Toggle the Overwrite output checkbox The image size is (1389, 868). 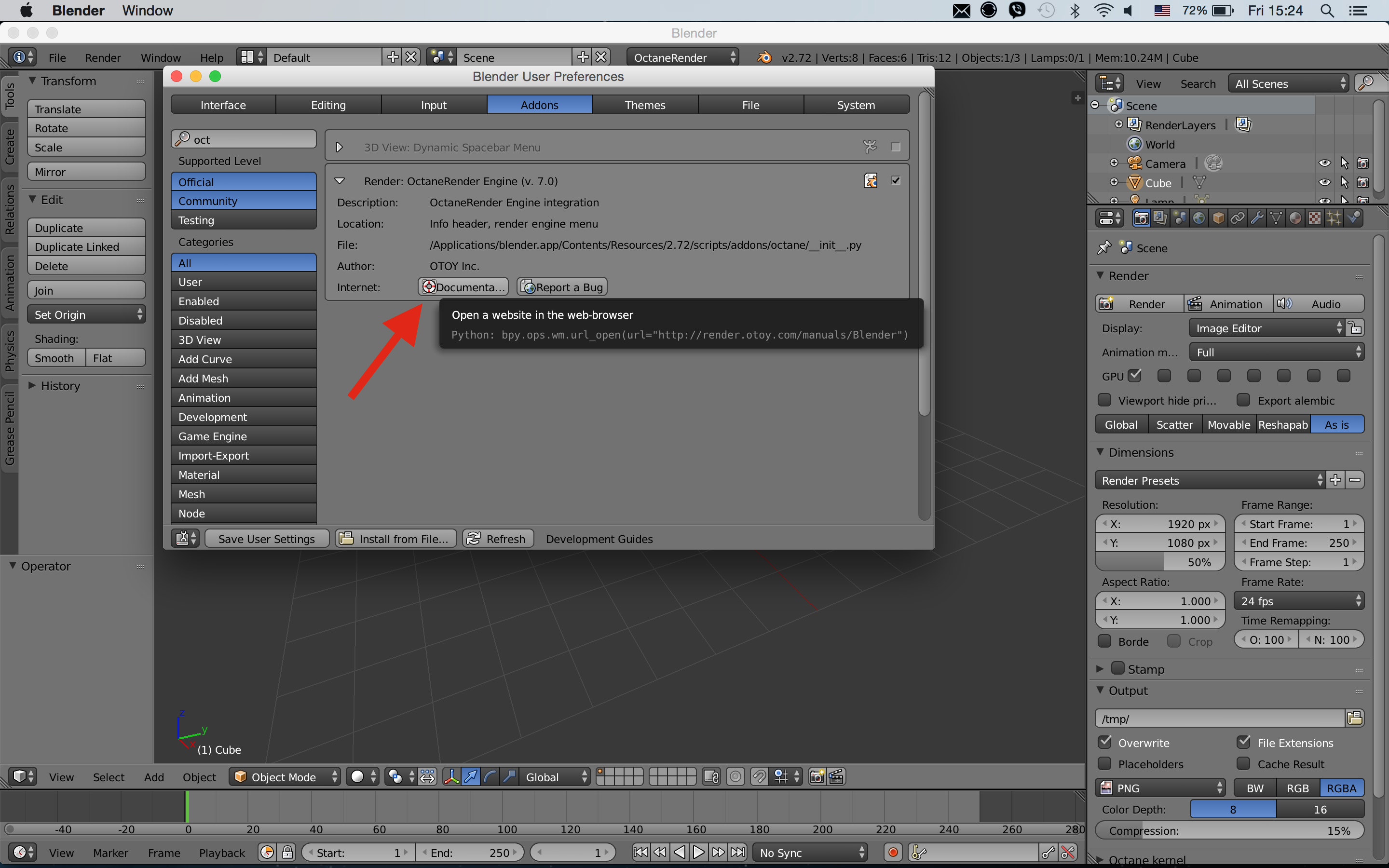coord(1105,742)
